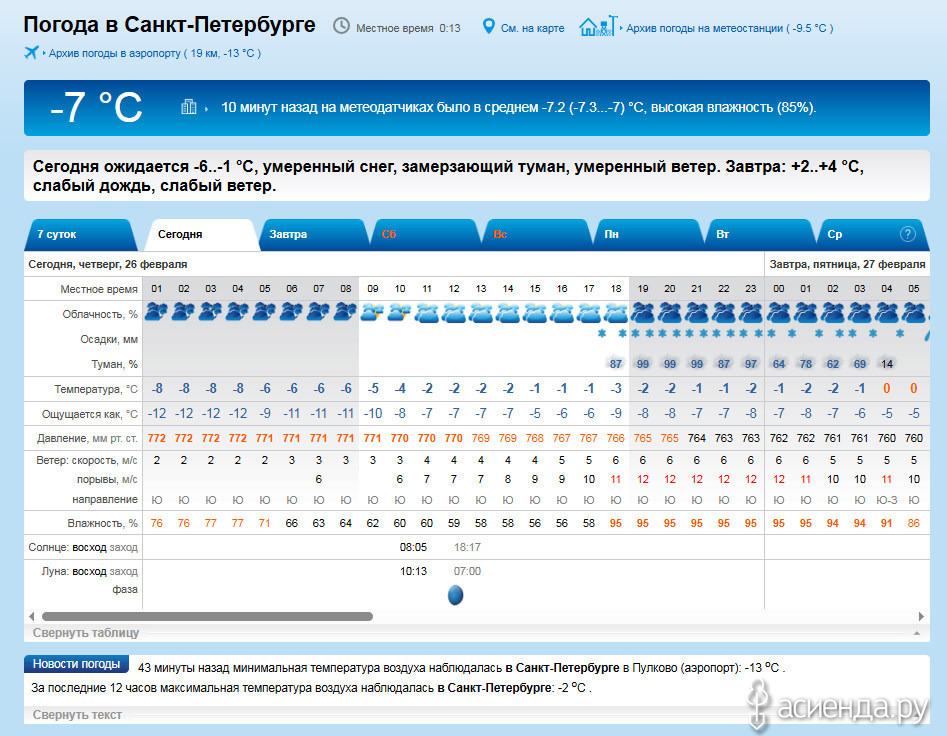Open the question mark help icon
Viewport: 947px width, 736px height.
pyautogui.click(x=908, y=234)
